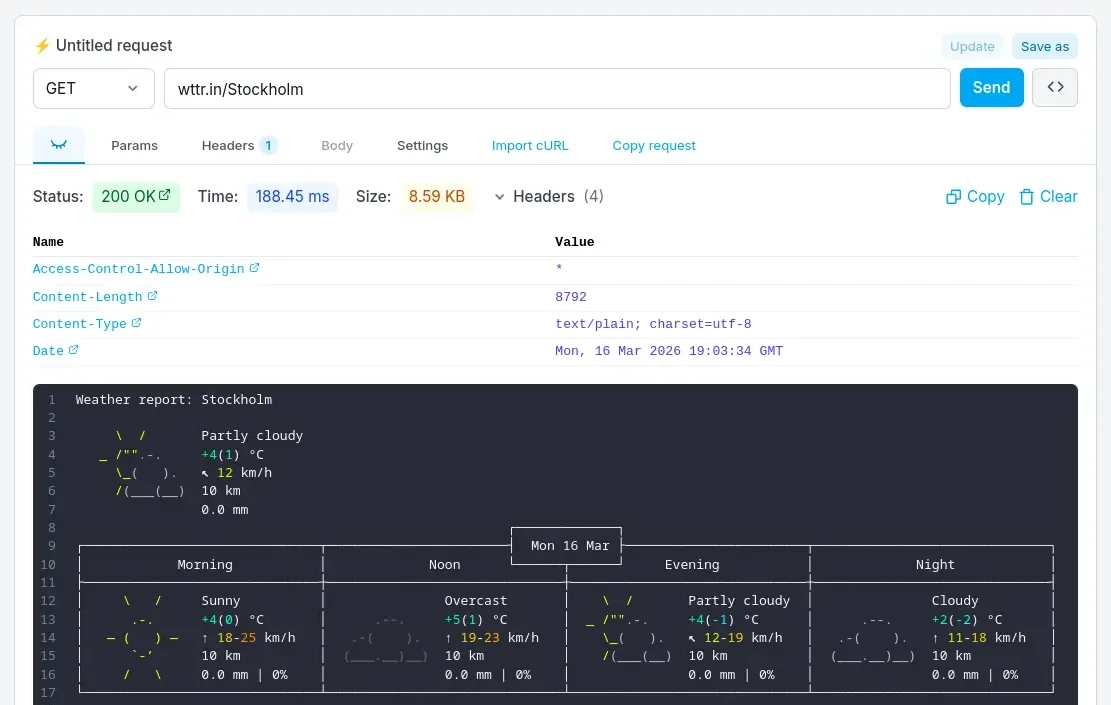Viewport: 1111px width, 705px height.
Task: Click the Copy response icon
Action: [x=953, y=197]
